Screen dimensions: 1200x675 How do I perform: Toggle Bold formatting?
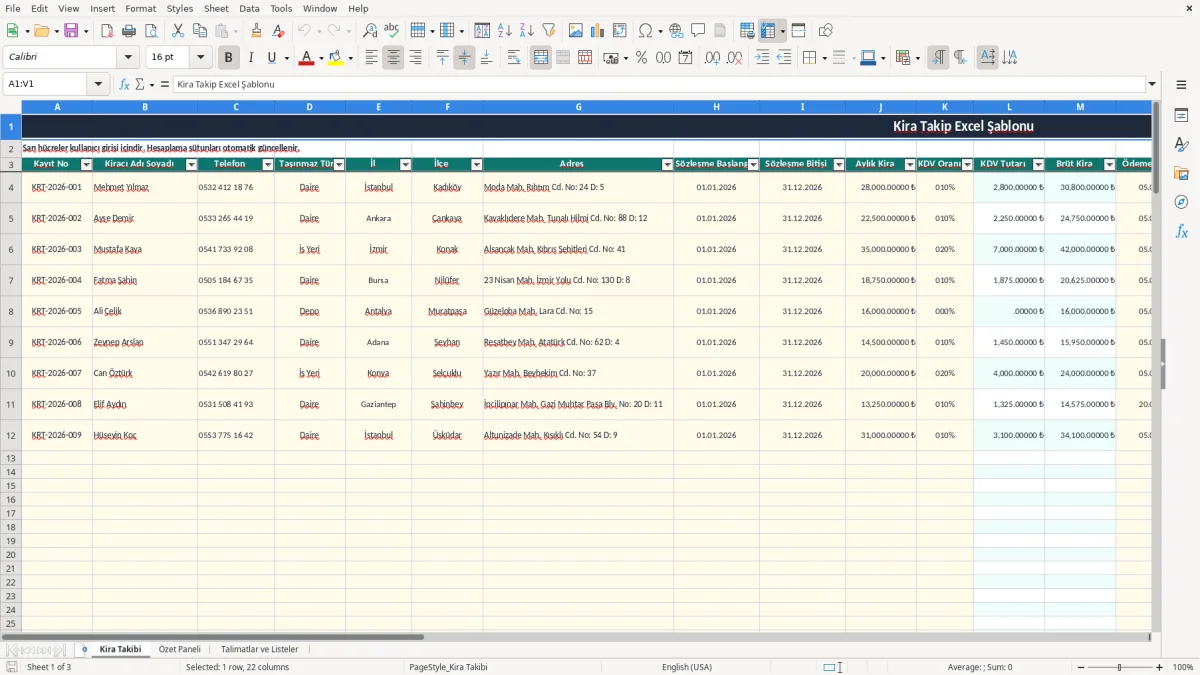[x=229, y=58]
